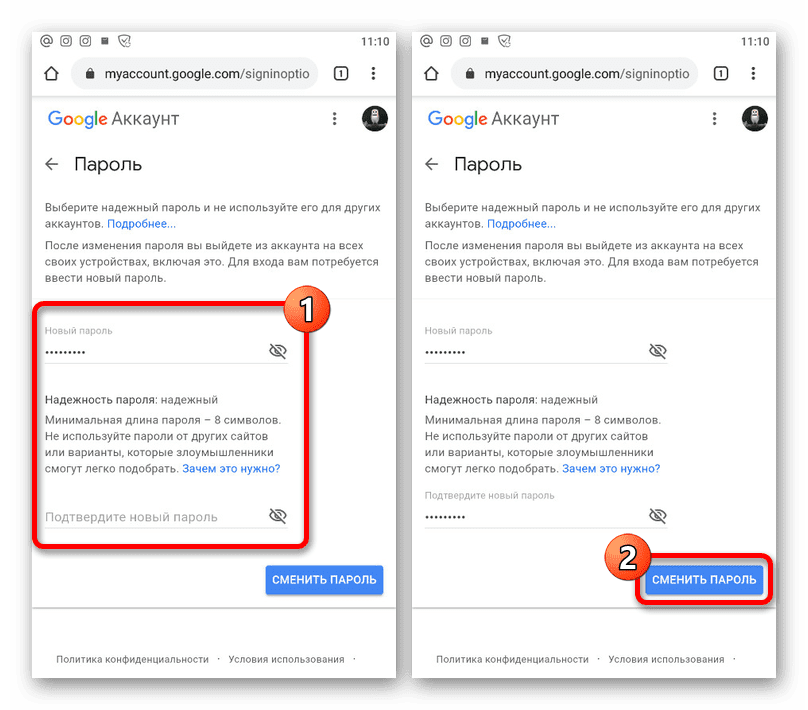Show new password in left screen
Screen dimensions: 808x710
pos(278,351)
